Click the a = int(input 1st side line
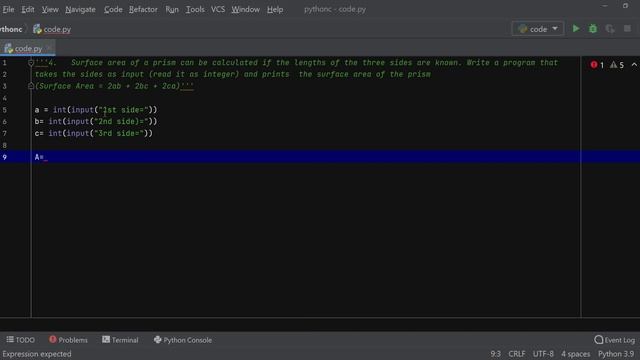Image resolution: width=640 pixels, height=360 pixels. (x=96, y=110)
